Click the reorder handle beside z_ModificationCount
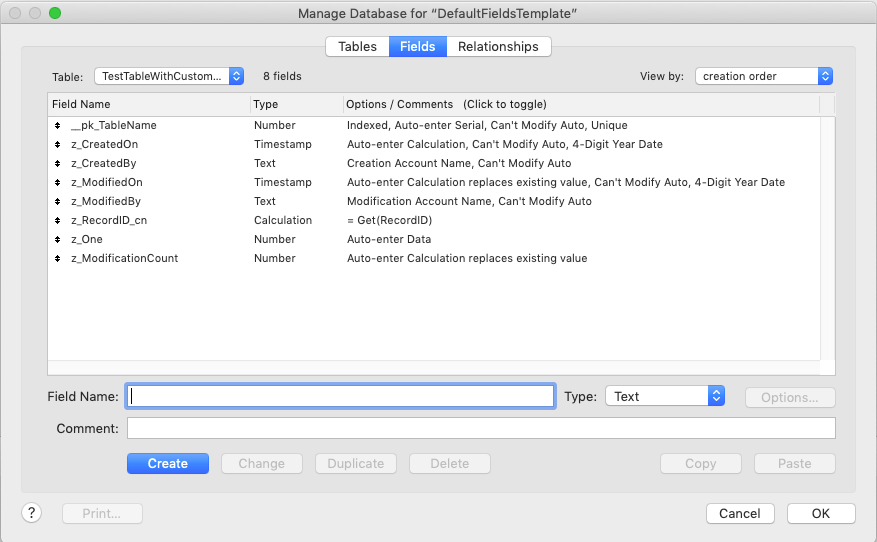This screenshot has width=877, height=542. tap(58, 259)
